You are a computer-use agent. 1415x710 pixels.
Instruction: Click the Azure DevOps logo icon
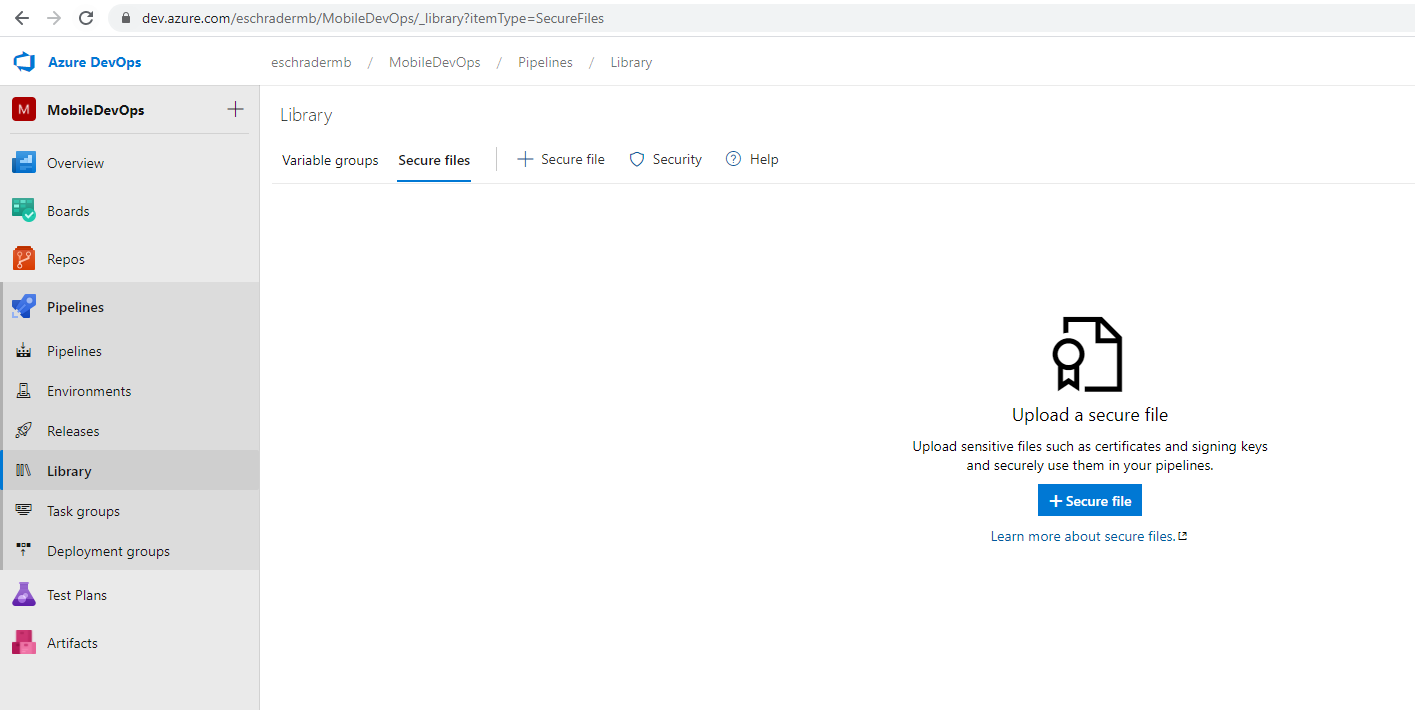coord(24,62)
